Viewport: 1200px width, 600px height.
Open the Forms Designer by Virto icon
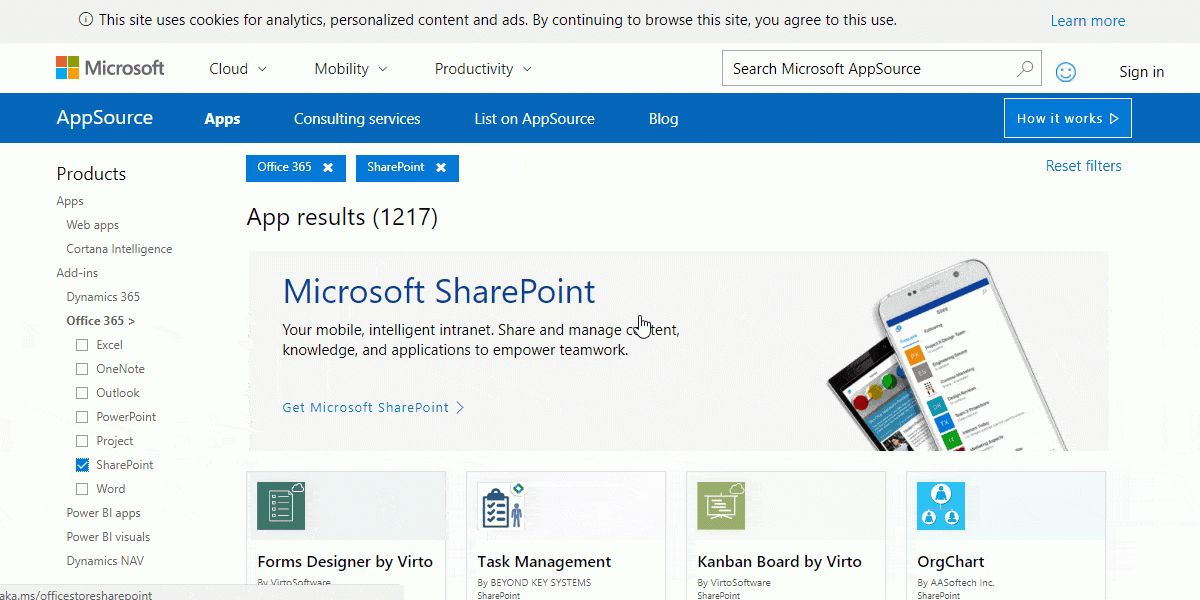281,506
